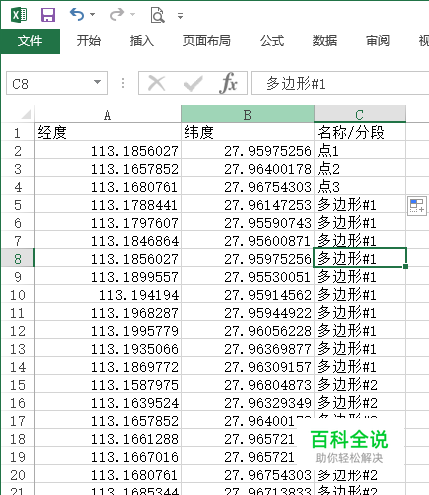Select cell containing 27.96329349
Image resolution: width=429 pixels, height=495 pixels.
click(248, 403)
